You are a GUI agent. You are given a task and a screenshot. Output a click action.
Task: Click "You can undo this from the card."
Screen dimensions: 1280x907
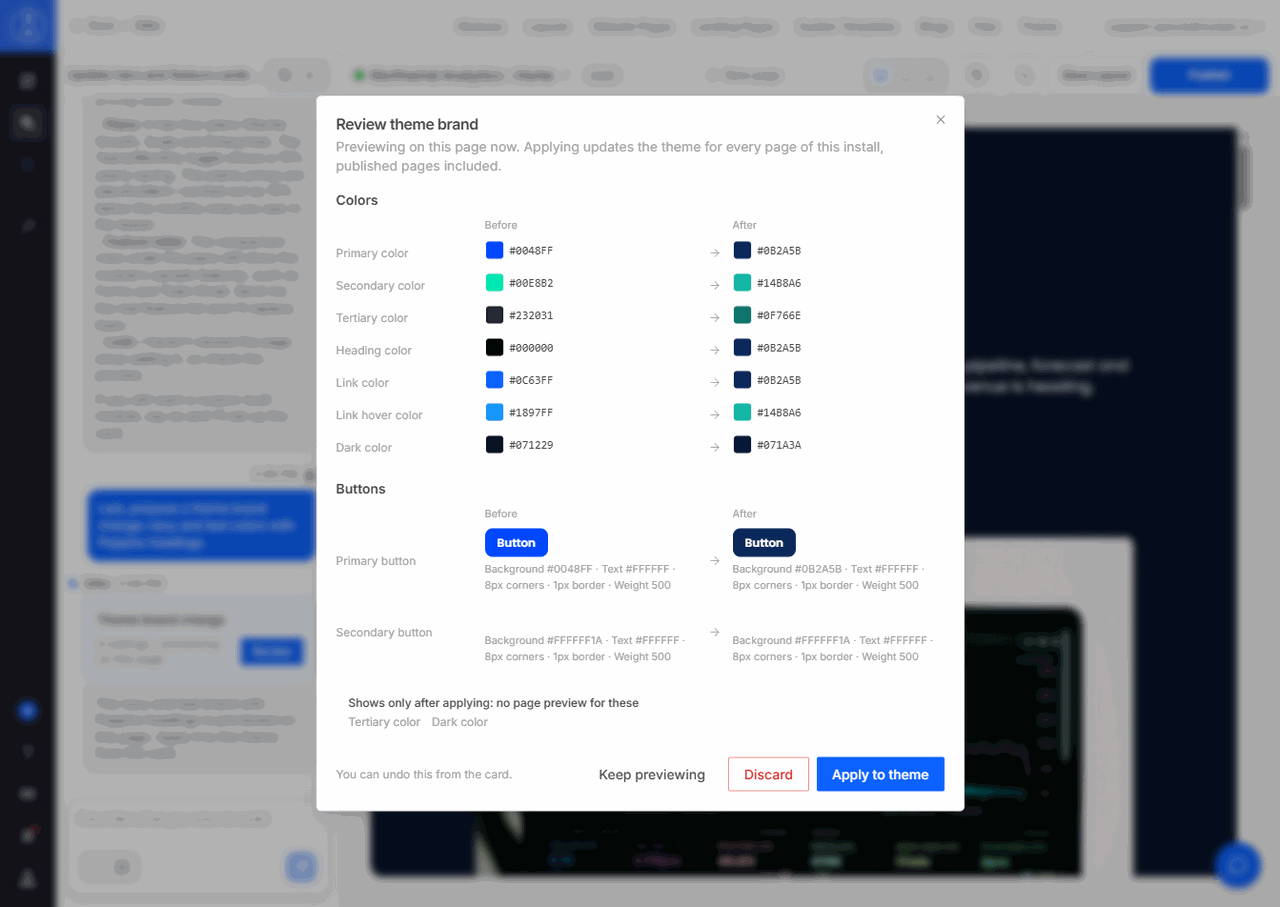tap(424, 774)
